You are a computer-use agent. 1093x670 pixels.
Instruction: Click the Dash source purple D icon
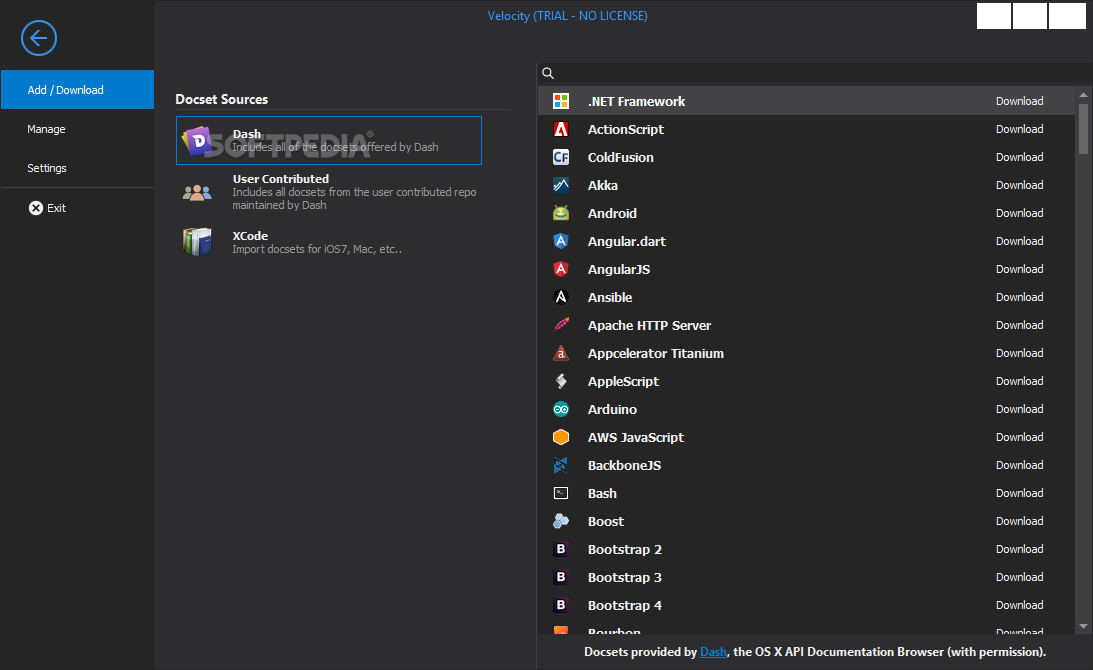pos(197,141)
